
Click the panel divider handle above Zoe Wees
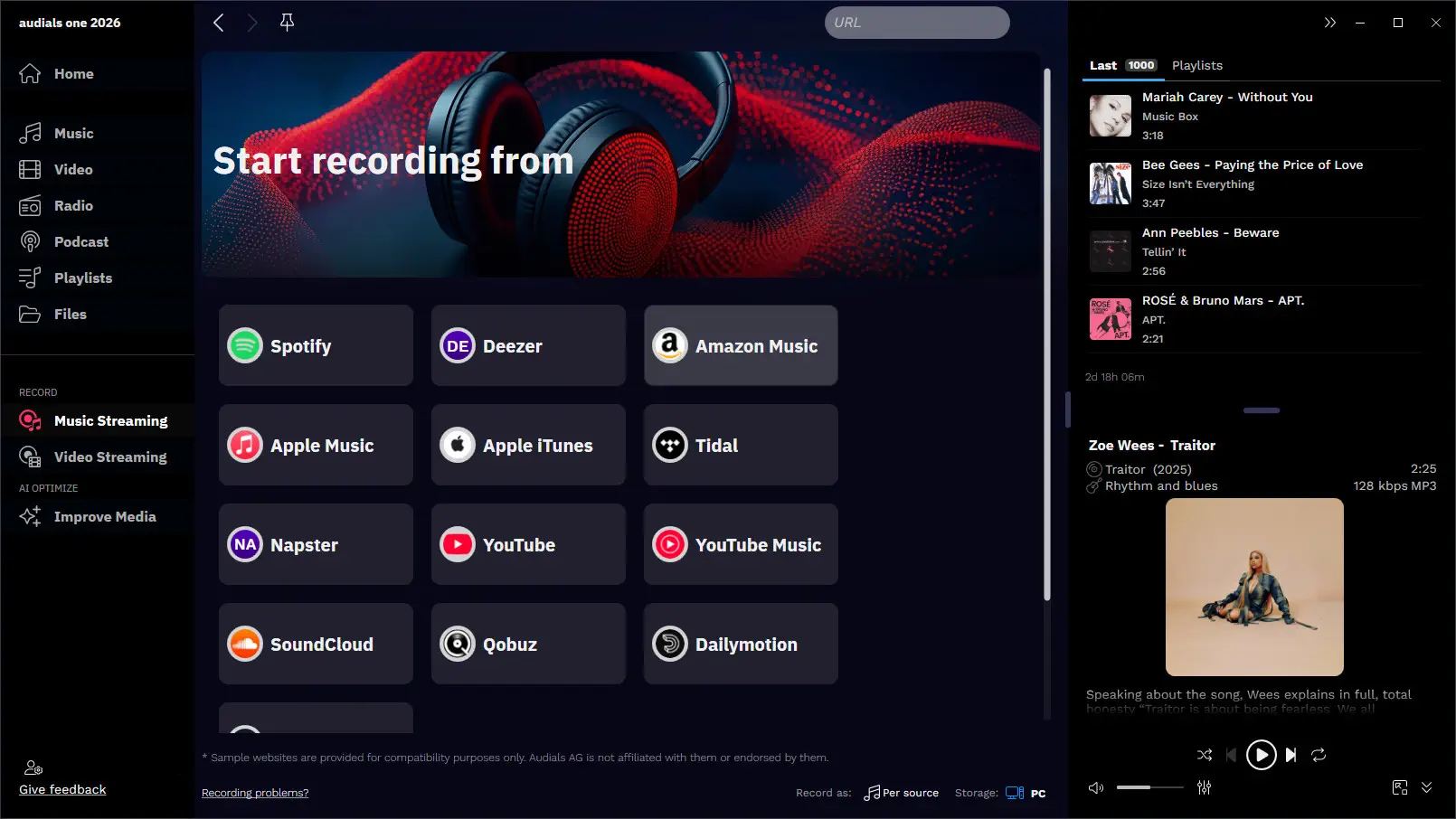[1261, 410]
